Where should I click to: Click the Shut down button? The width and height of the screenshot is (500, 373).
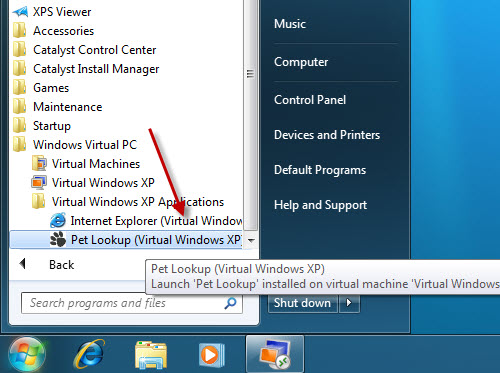pyautogui.click(x=303, y=303)
